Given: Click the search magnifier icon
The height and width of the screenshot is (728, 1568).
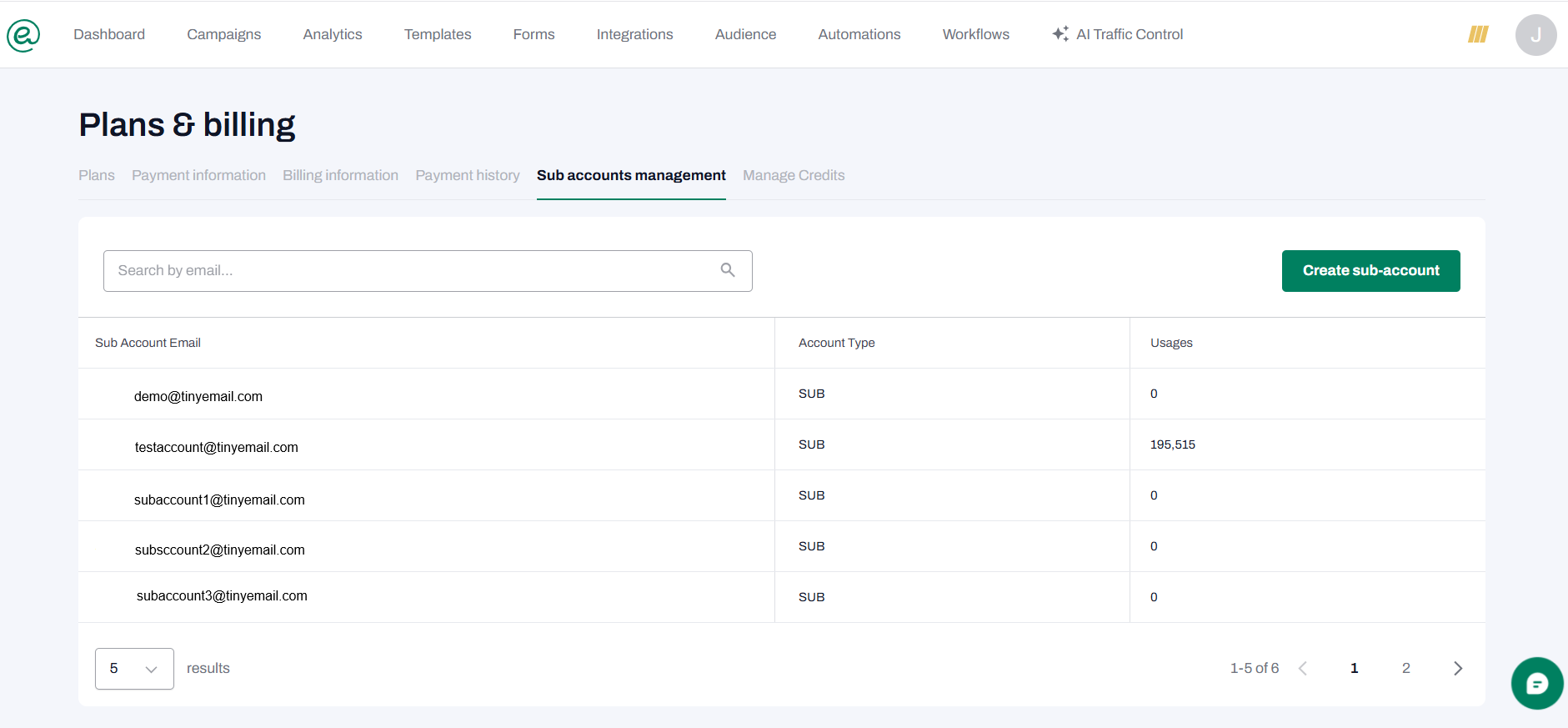Looking at the screenshot, I should pos(728,270).
